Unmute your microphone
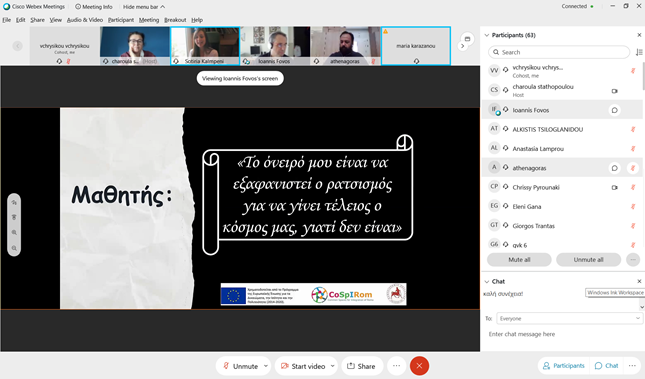Screen dimensions: 645x379 click(241, 366)
